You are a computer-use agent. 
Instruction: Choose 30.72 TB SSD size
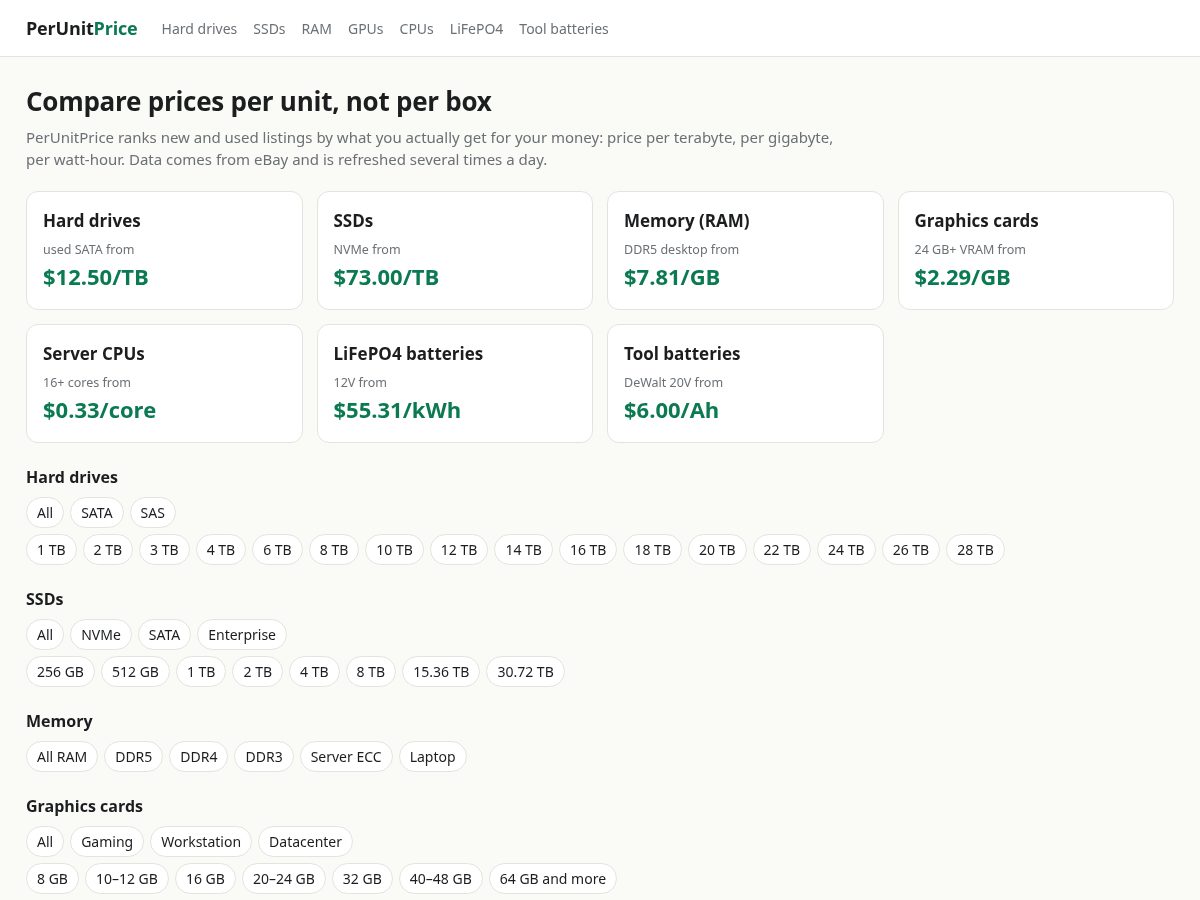tap(525, 672)
